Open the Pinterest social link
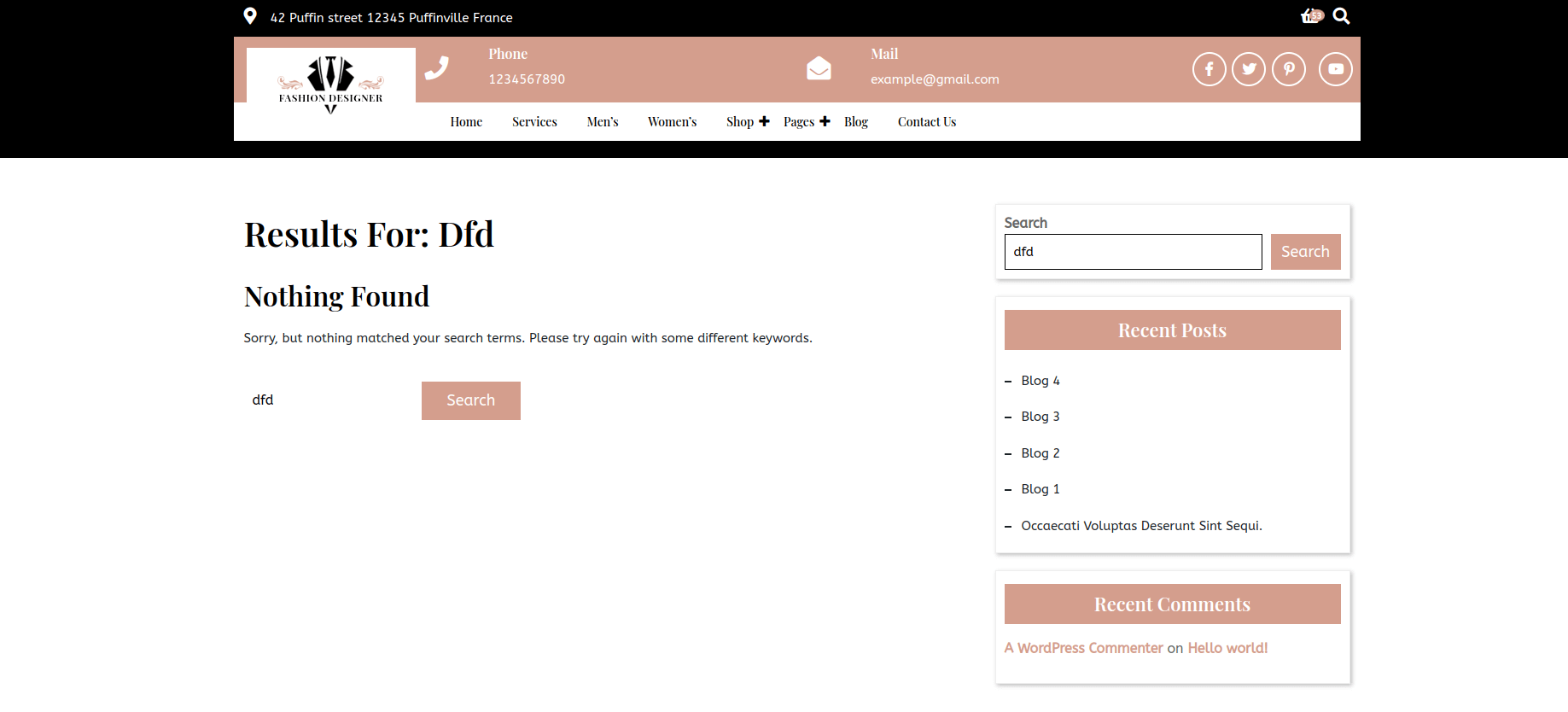 [1289, 69]
